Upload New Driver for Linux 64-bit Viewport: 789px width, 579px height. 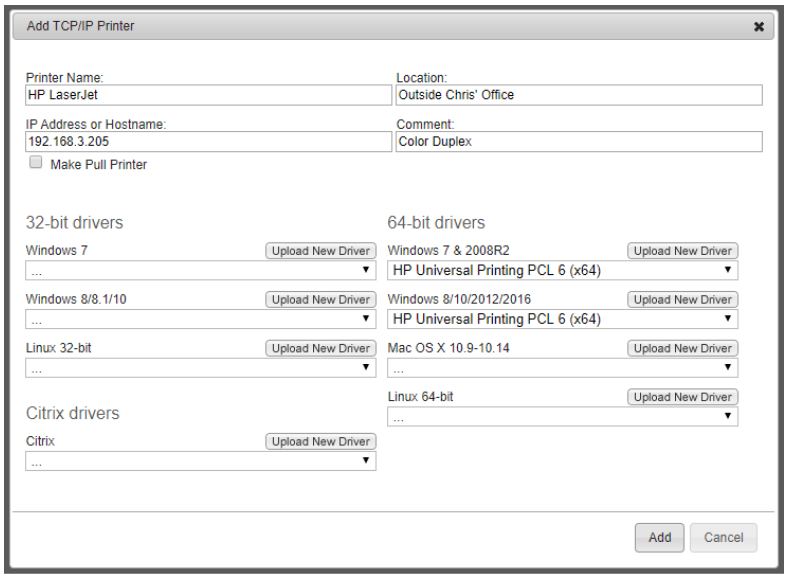pos(682,398)
